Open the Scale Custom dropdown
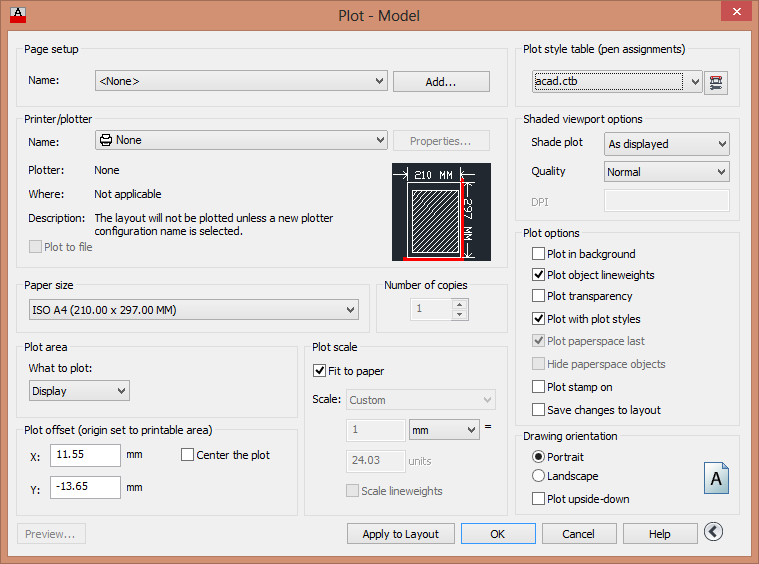Viewport: 759px width, 564px height. click(x=421, y=400)
